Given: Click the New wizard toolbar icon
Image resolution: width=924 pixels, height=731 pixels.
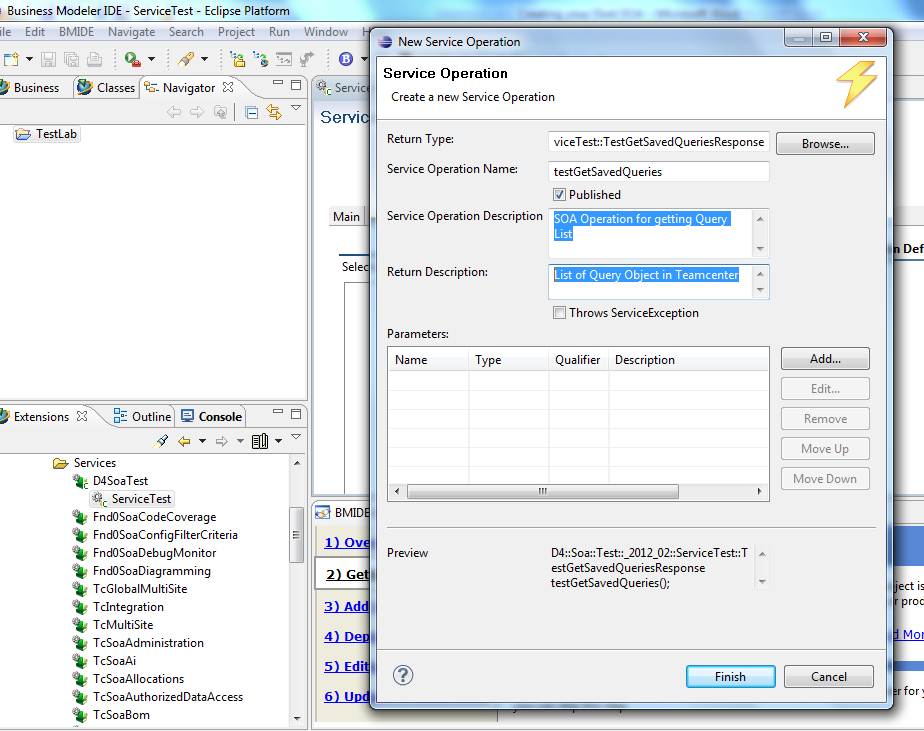Looking at the screenshot, I should coord(11,59).
